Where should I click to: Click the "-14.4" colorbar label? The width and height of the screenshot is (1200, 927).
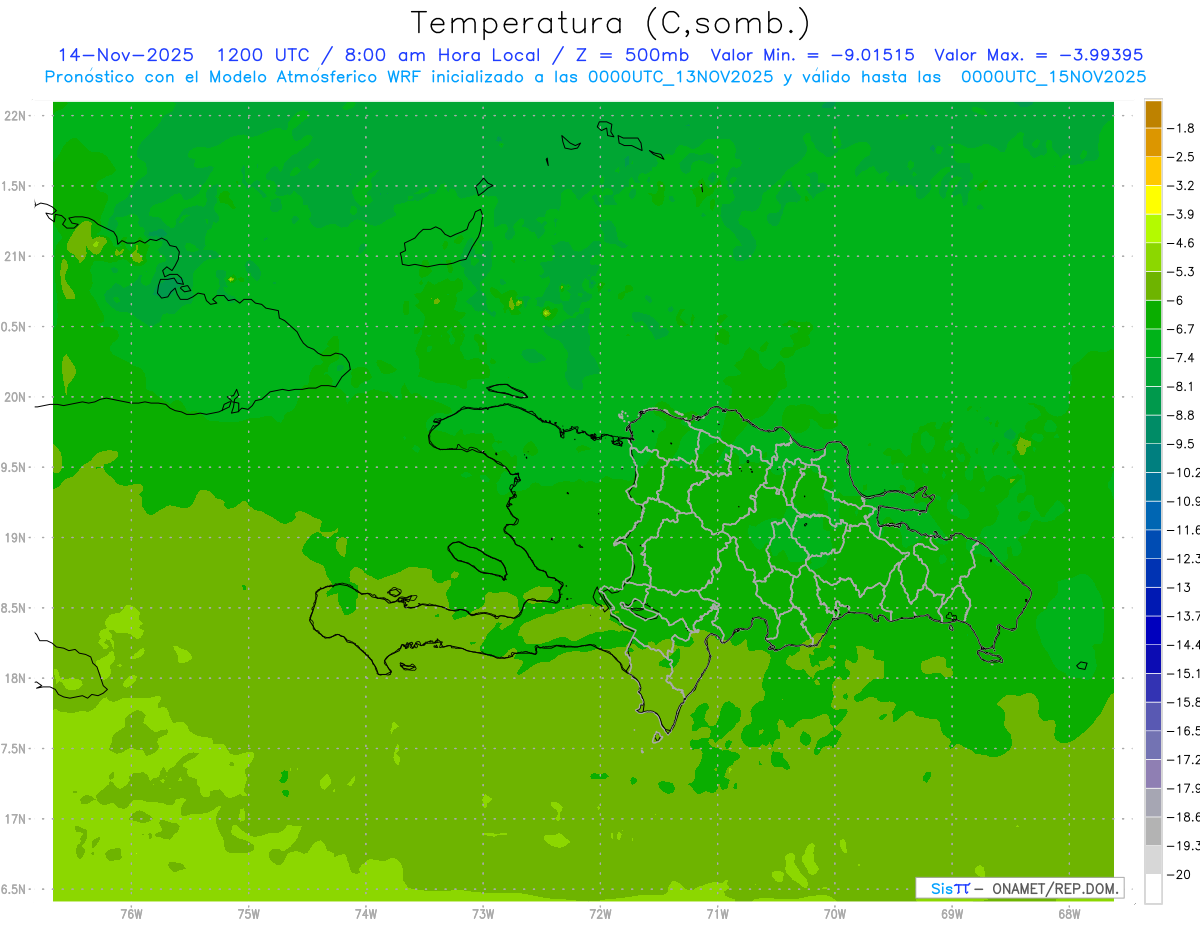click(1184, 645)
